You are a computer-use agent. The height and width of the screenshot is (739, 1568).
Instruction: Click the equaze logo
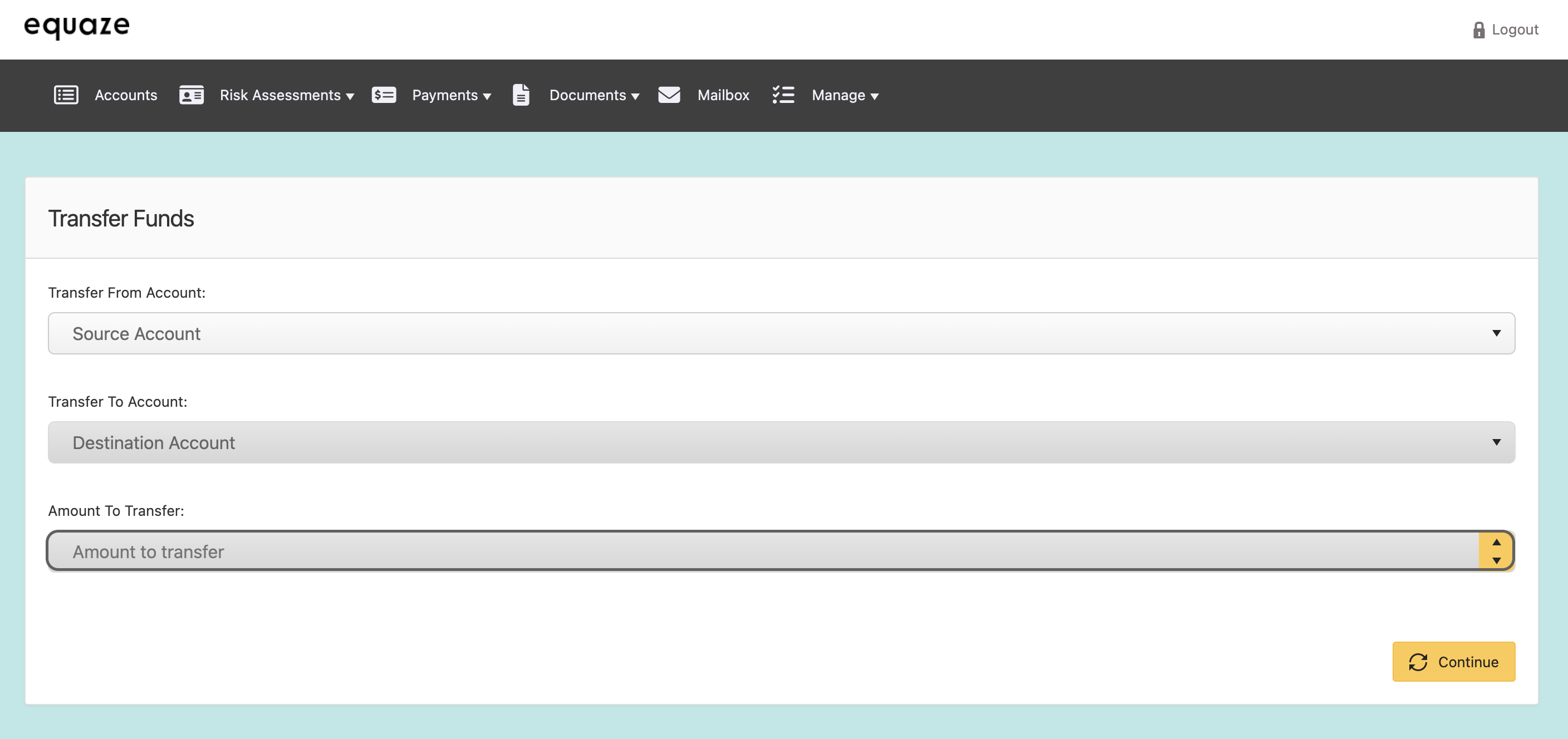point(77,26)
